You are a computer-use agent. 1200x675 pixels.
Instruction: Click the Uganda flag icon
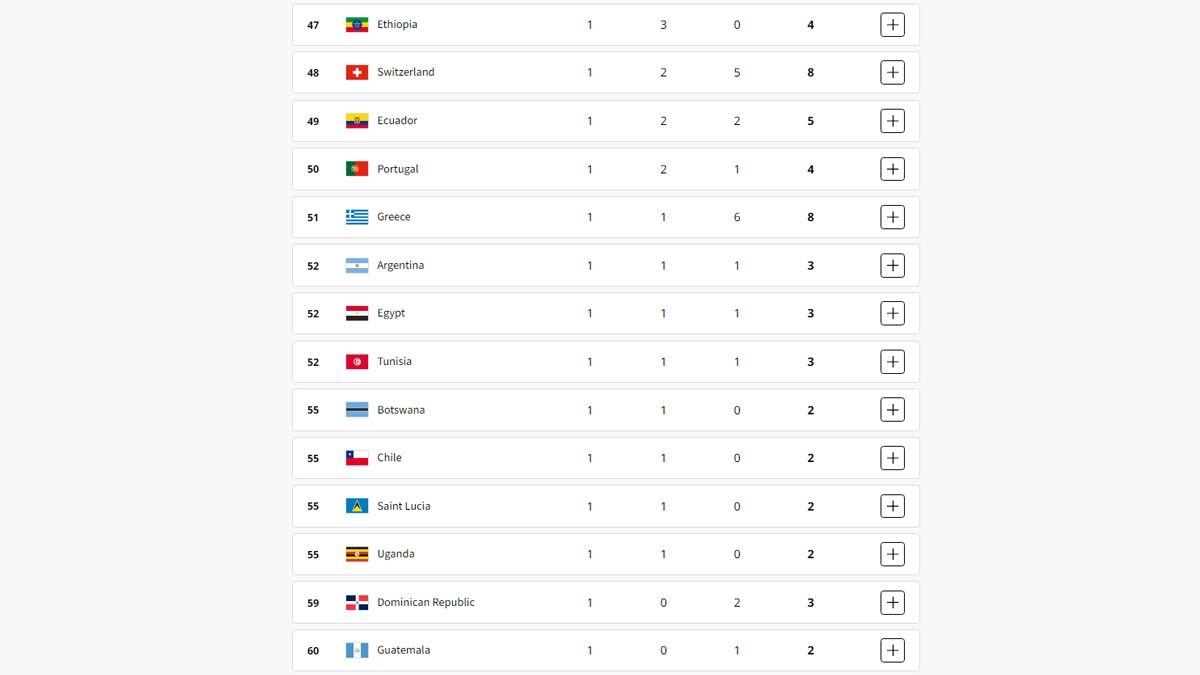click(x=357, y=554)
